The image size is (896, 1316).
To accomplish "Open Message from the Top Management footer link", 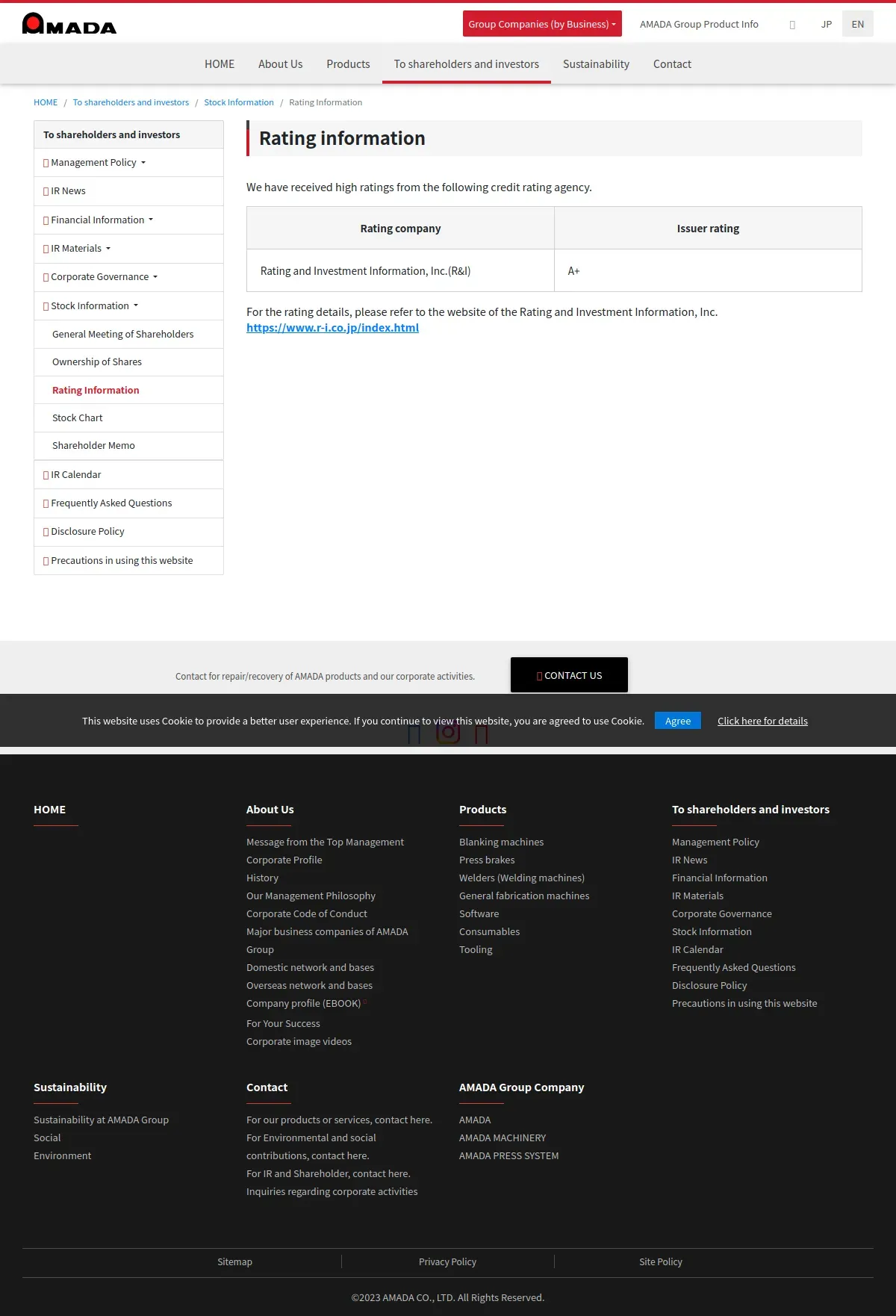I will tap(325, 842).
